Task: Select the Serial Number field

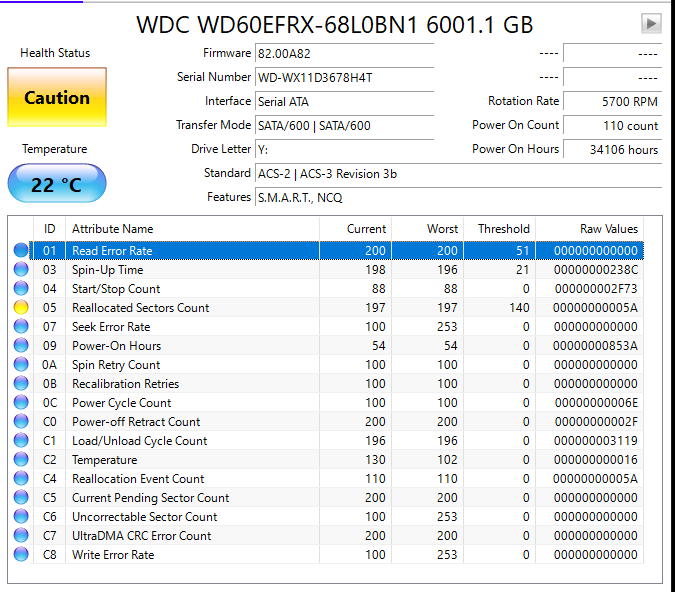Action: (x=344, y=77)
